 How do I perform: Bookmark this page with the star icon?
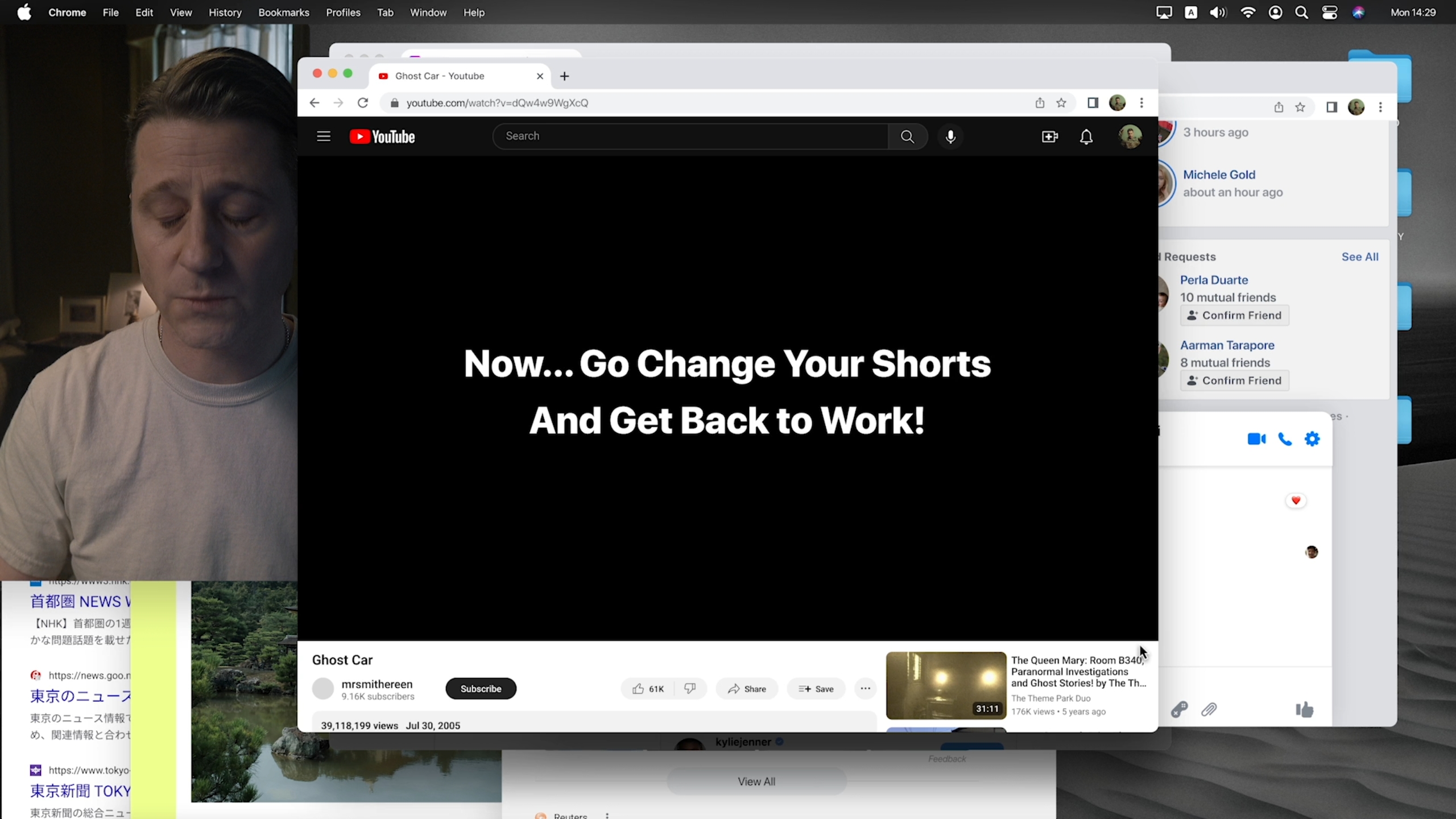coord(1061,103)
